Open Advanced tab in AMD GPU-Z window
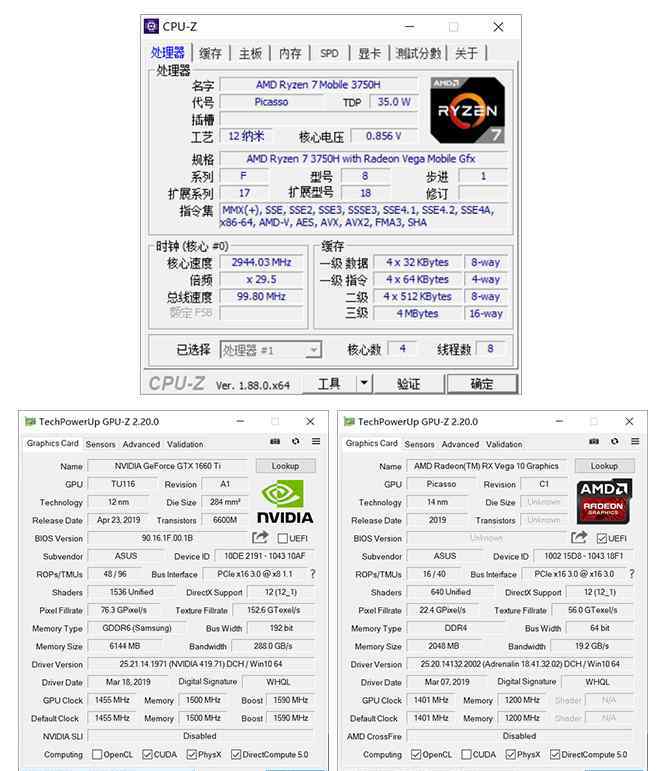The width and height of the screenshot is (668, 771). [x=460, y=444]
